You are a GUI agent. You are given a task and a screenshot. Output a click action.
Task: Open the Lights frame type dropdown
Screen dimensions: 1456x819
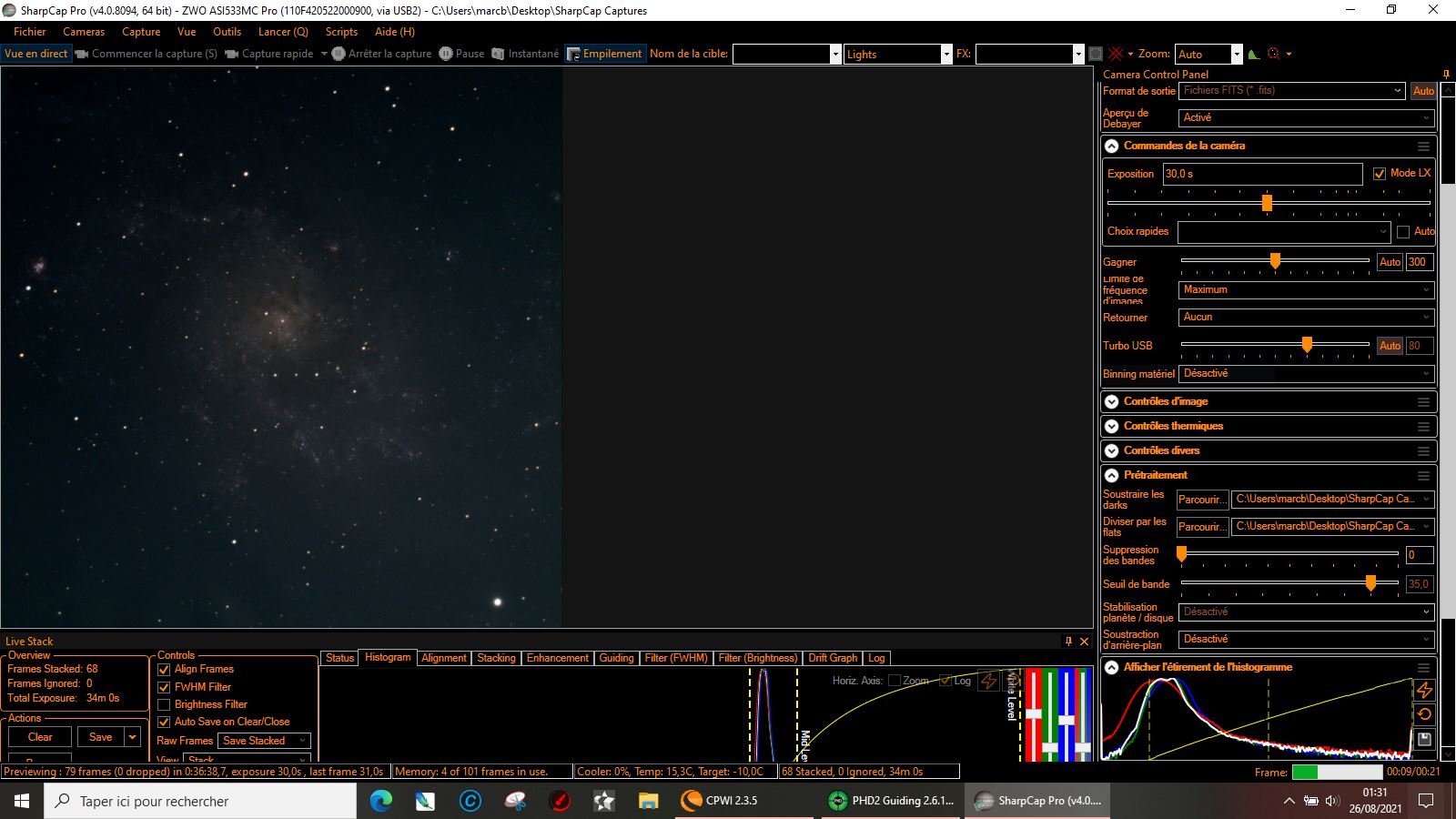(897, 54)
